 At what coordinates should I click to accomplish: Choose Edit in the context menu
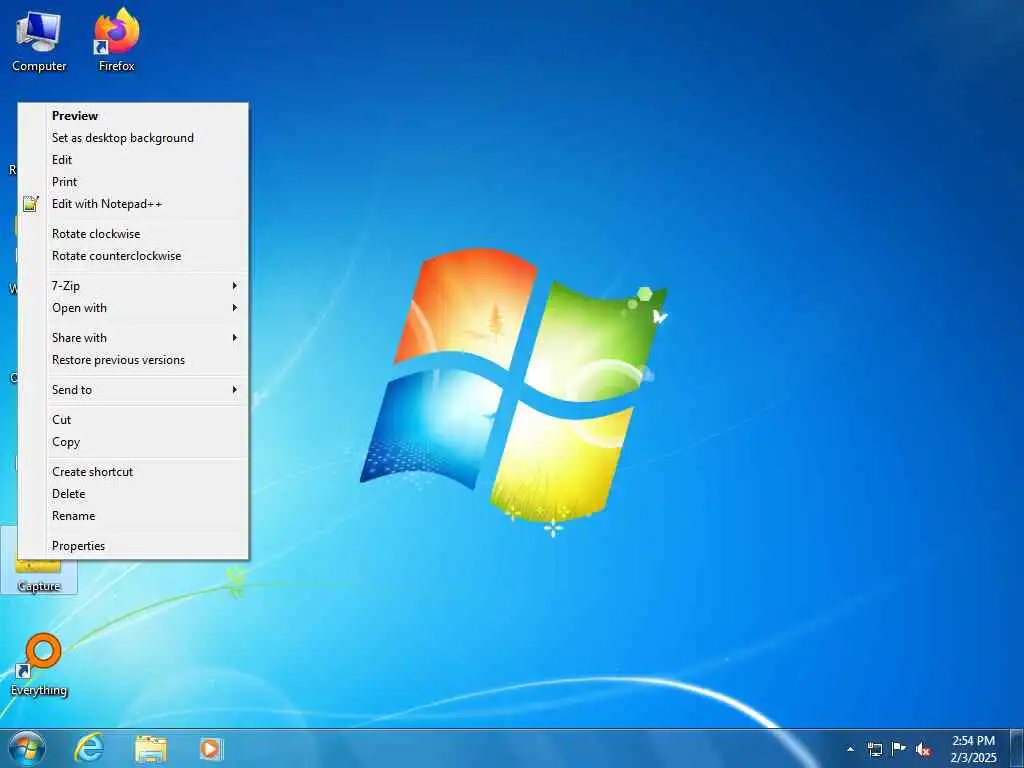pos(133,160)
